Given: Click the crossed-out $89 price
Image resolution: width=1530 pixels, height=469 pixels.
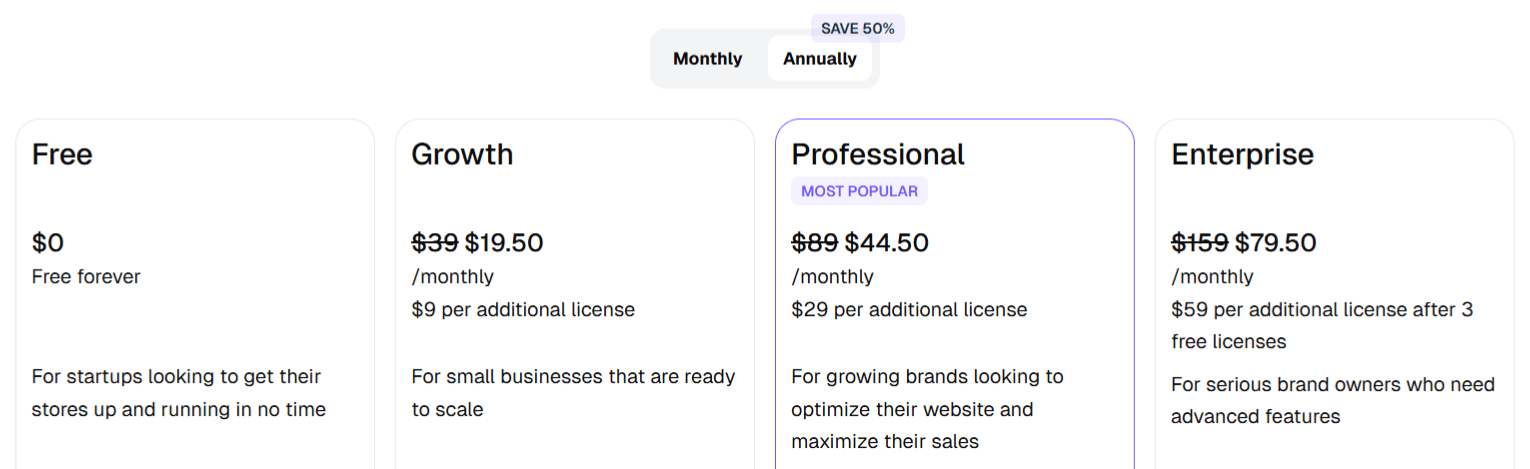Looking at the screenshot, I should 815,243.
